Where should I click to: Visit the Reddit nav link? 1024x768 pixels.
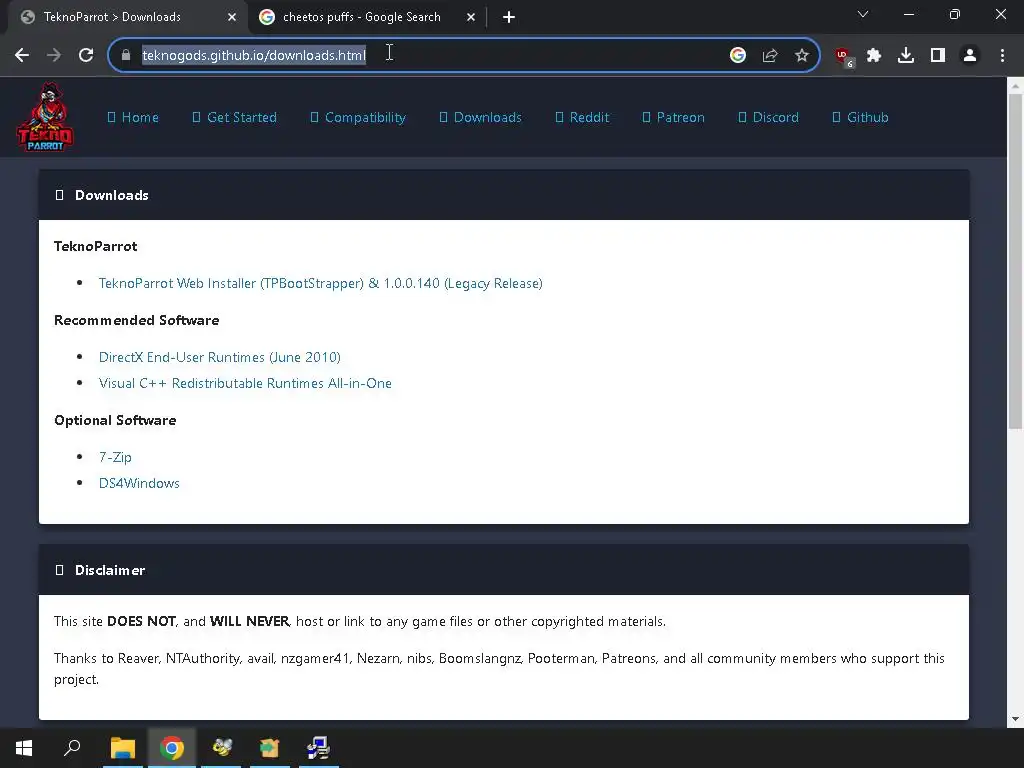pos(583,118)
